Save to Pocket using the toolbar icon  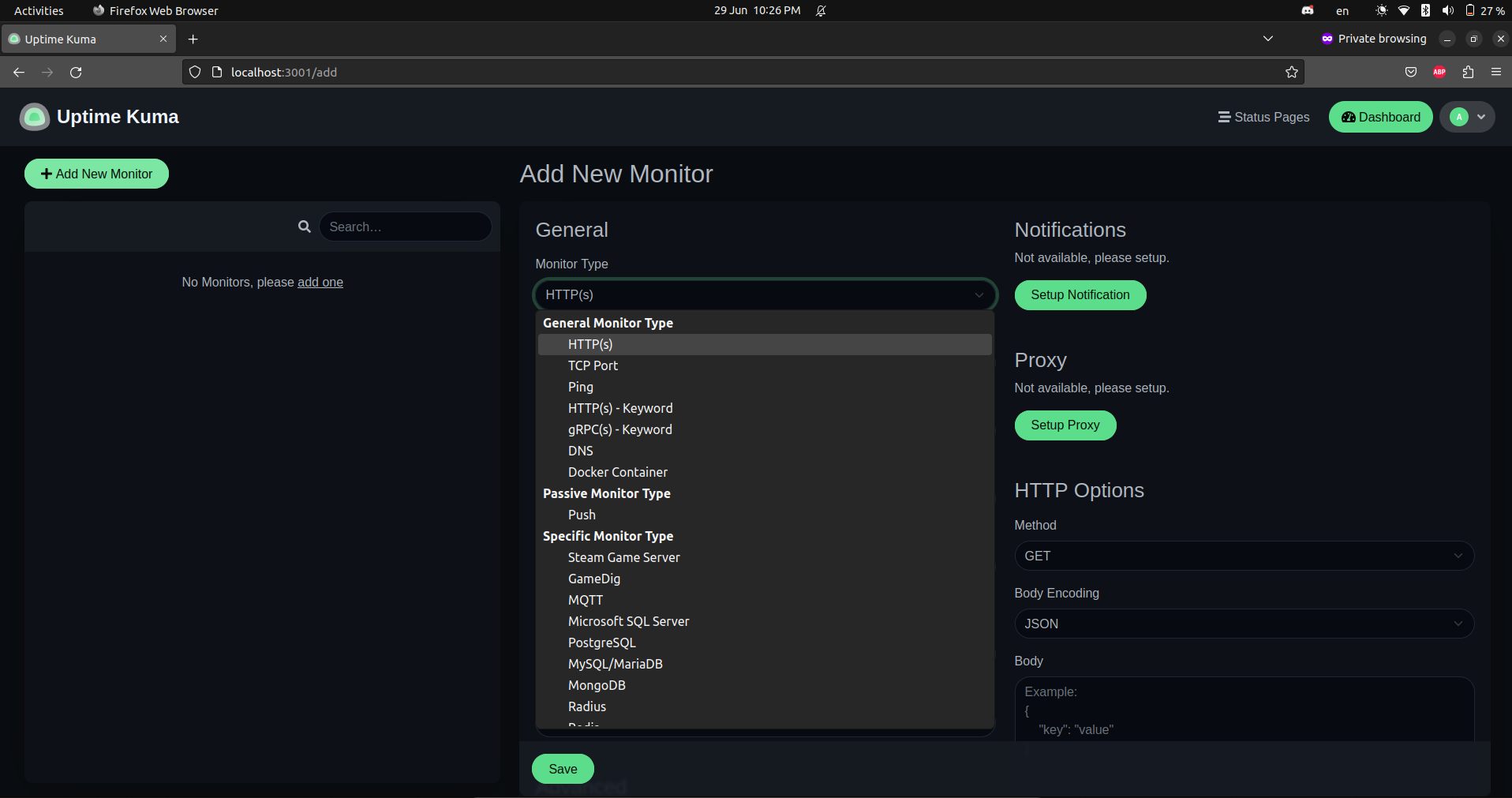(x=1411, y=72)
